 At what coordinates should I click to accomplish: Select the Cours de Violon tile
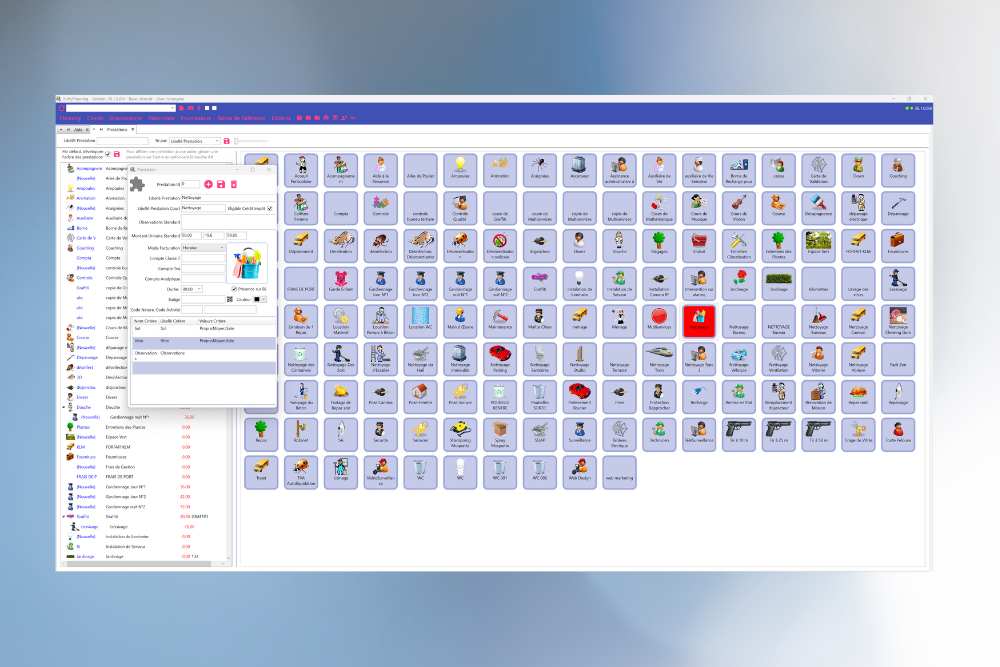pos(739,206)
